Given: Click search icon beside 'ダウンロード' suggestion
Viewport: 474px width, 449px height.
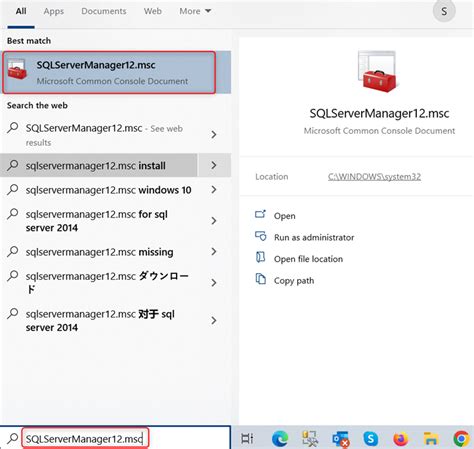Looking at the screenshot, I should (13, 276).
